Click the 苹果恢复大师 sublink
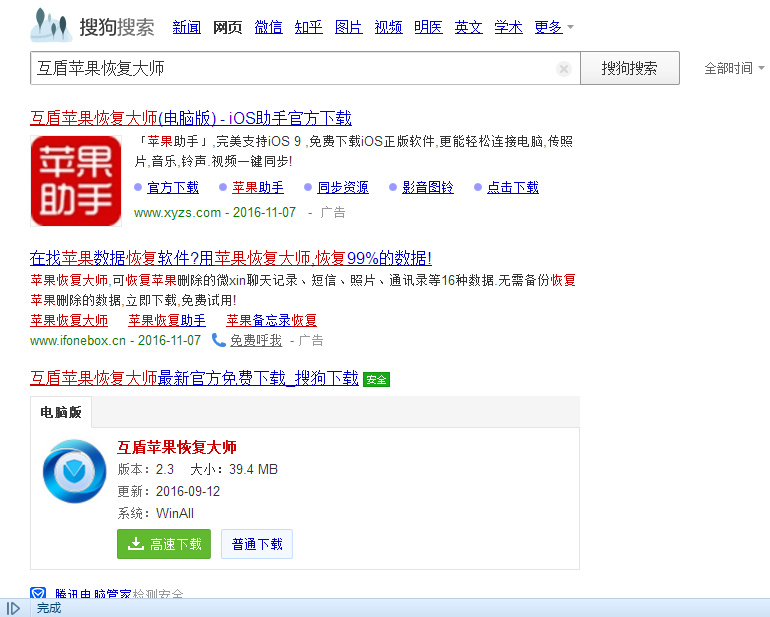Image resolution: width=770 pixels, height=617 pixels. point(69,320)
